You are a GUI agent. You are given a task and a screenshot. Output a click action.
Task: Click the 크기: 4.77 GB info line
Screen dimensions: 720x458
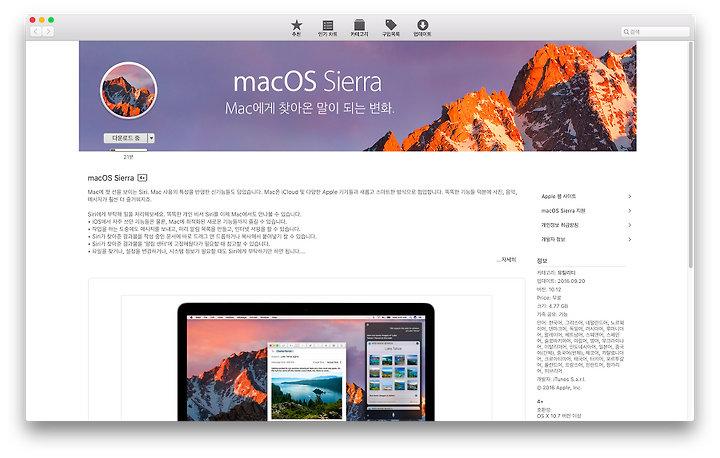[552, 306]
